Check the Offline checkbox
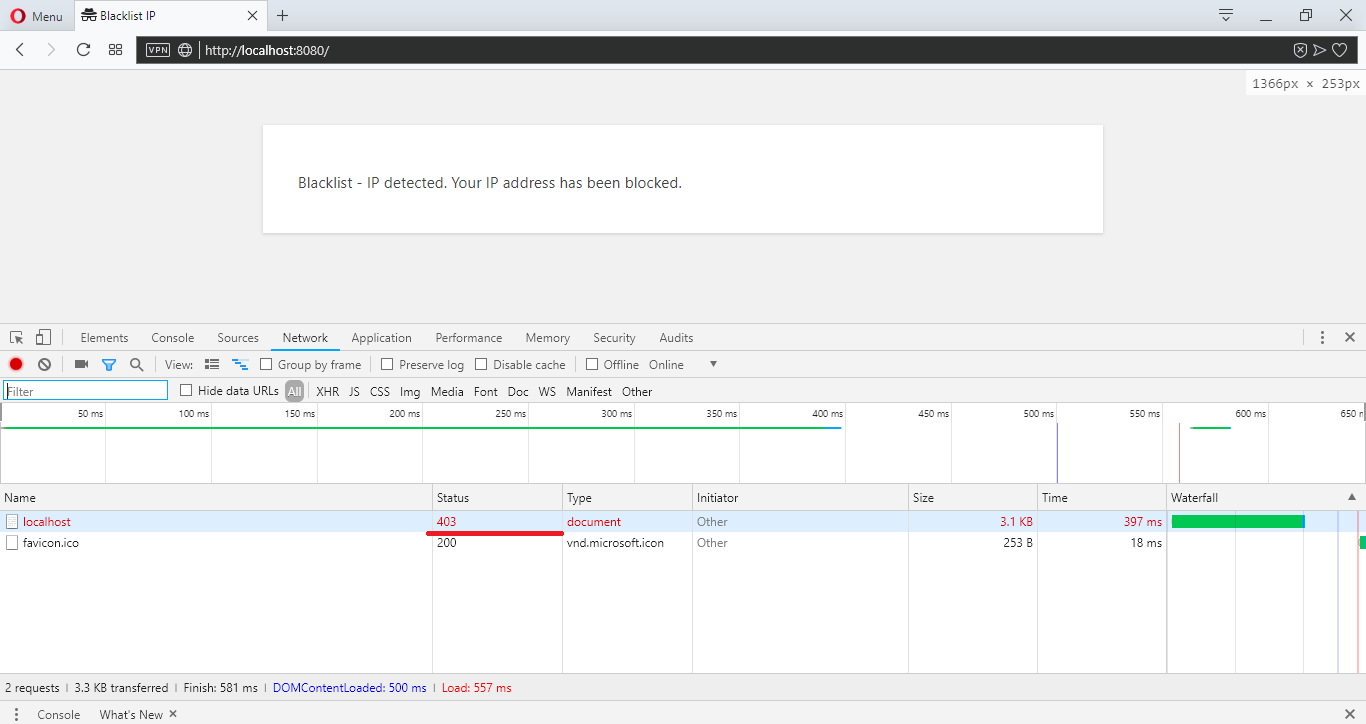 pos(592,365)
